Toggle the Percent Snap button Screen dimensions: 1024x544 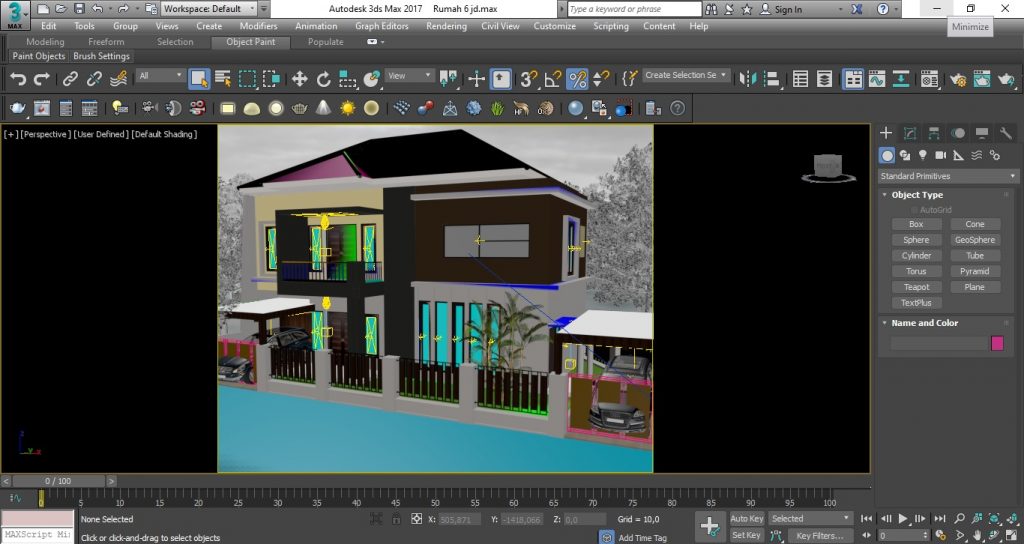(x=577, y=79)
